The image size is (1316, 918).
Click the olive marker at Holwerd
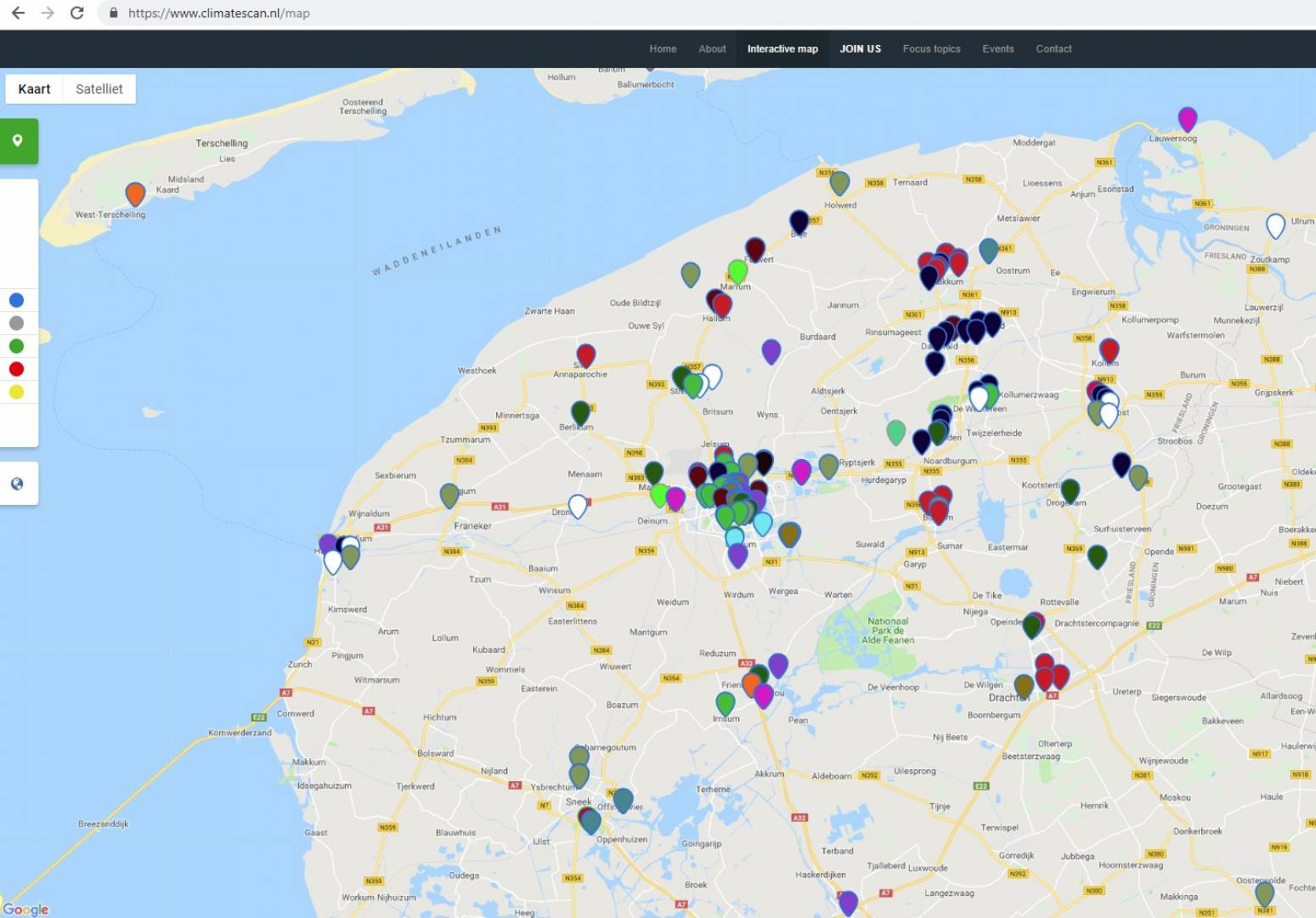pos(839,182)
